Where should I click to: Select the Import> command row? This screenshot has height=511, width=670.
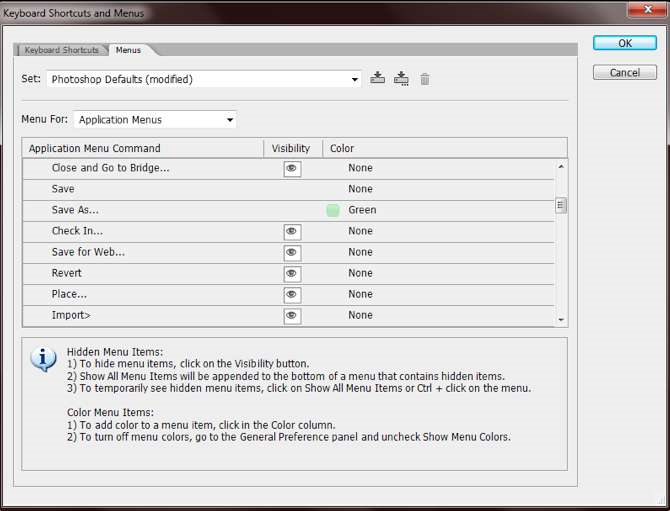coord(288,316)
